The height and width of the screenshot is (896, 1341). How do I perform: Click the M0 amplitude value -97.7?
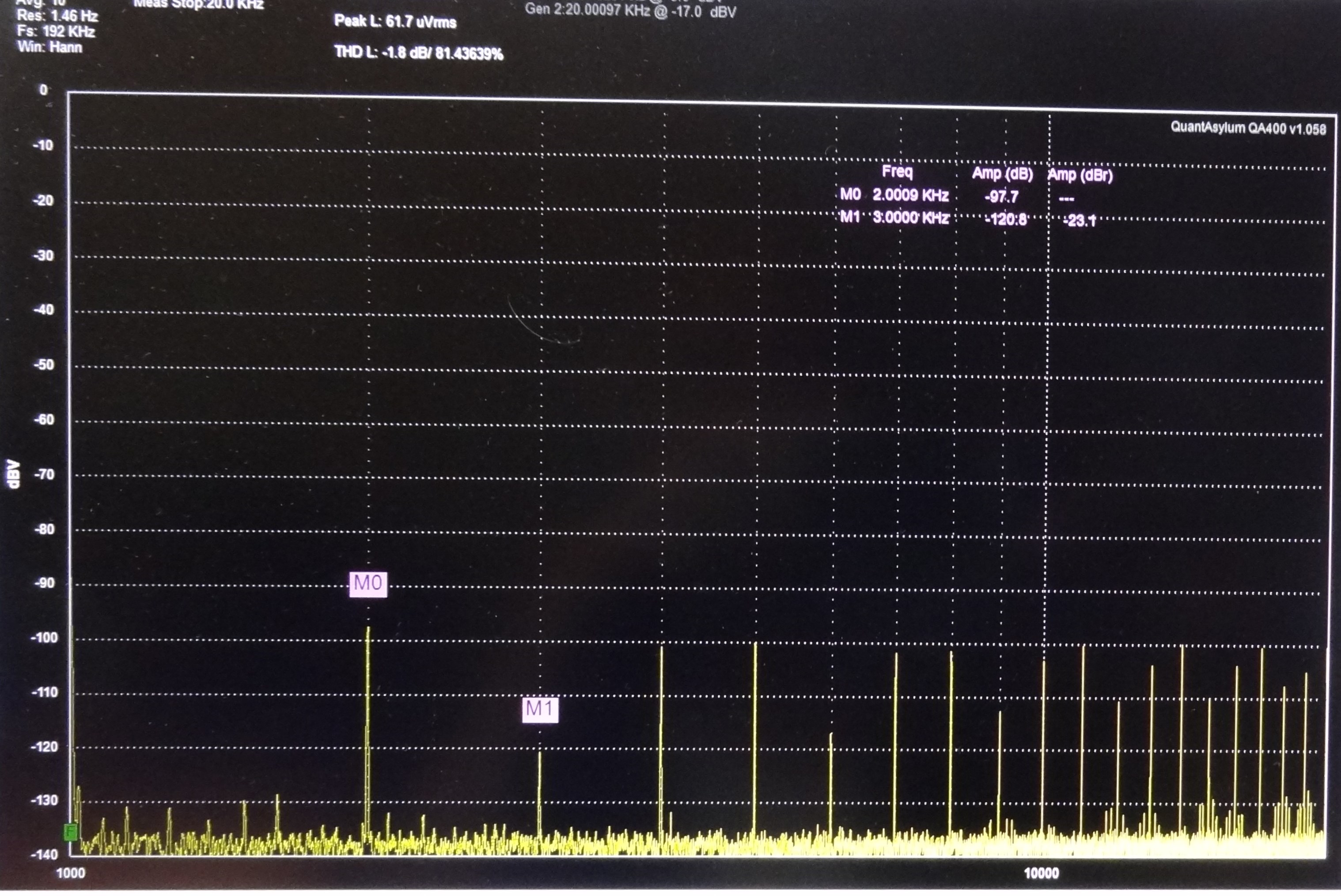[1001, 197]
